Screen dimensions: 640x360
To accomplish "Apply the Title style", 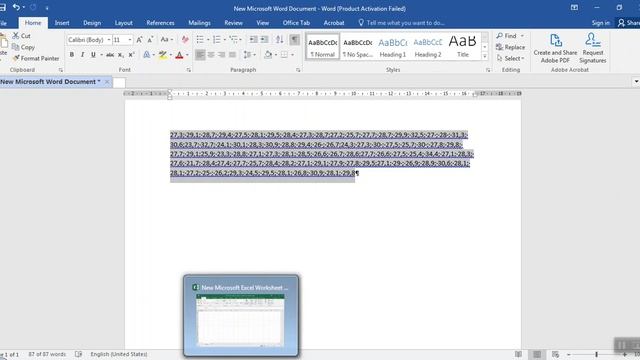I will 463,47.
